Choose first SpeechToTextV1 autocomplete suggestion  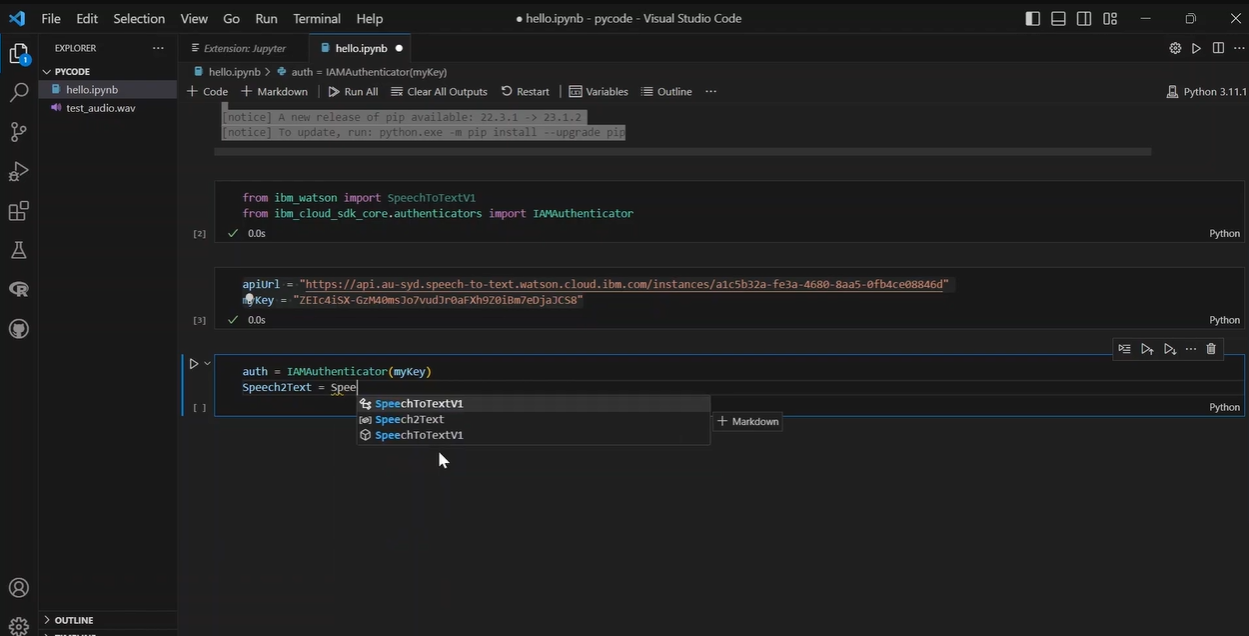click(534, 403)
